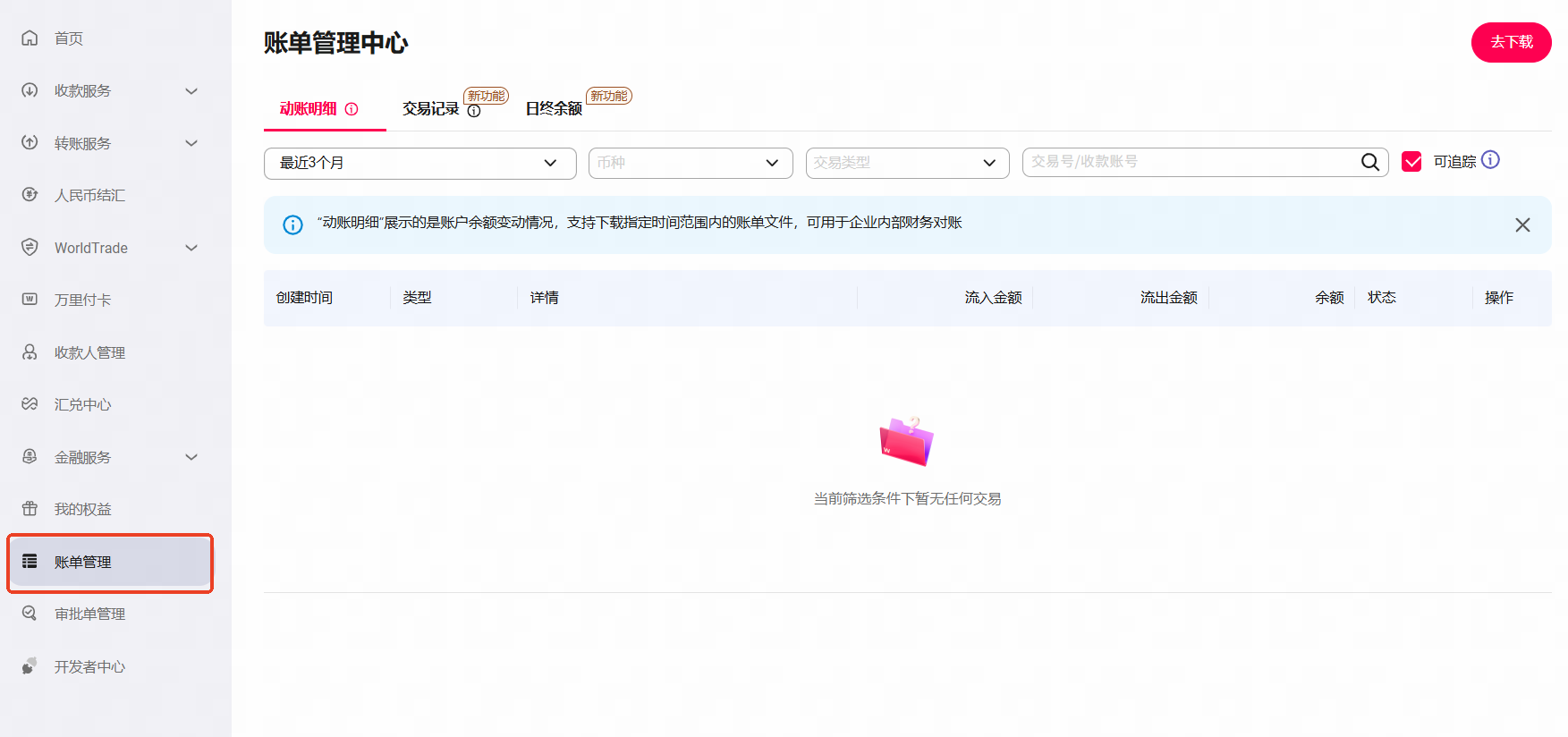
Task: Click the 去下载 button
Action: tap(1511, 42)
